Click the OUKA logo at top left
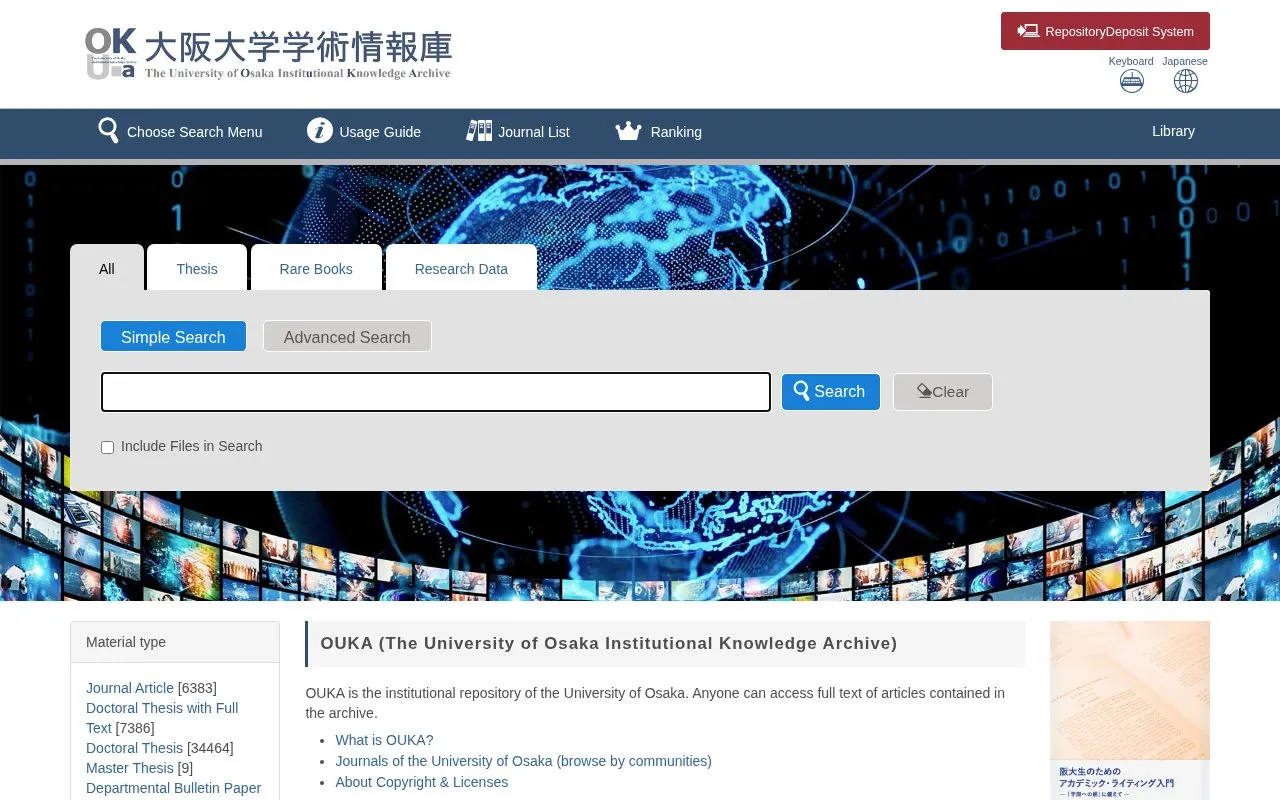 [268, 54]
